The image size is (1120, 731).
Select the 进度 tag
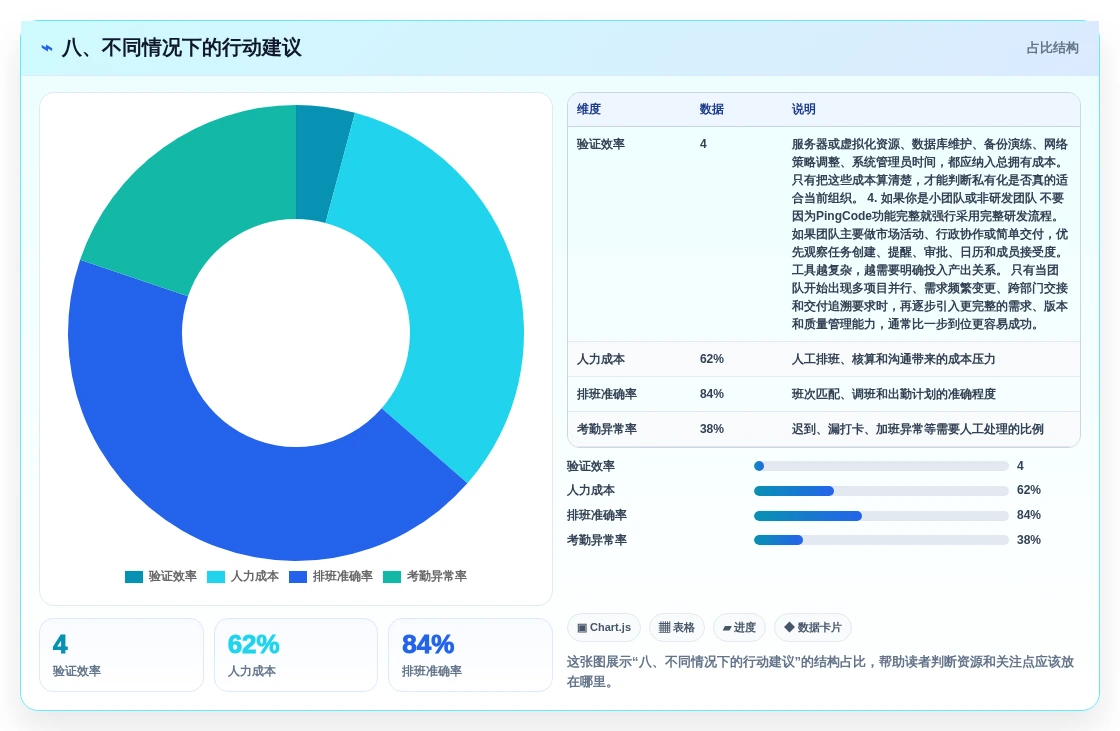pos(739,627)
